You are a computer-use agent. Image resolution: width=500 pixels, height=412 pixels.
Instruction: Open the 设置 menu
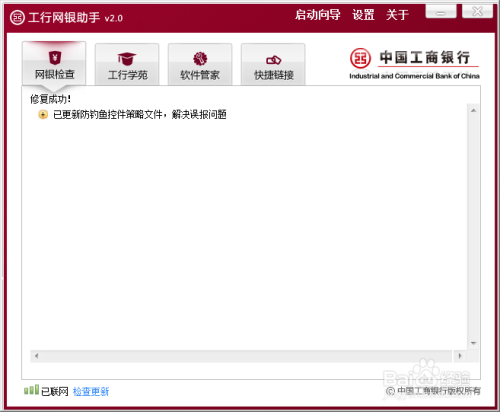click(363, 15)
